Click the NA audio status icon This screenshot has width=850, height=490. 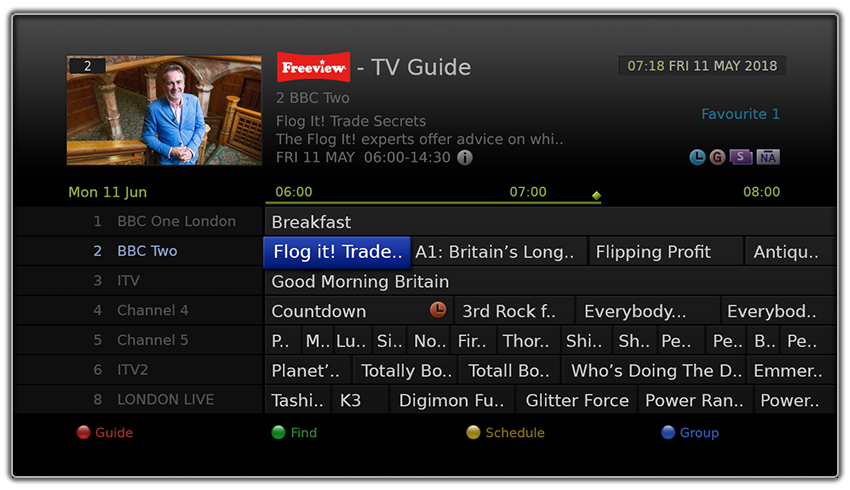(768, 157)
